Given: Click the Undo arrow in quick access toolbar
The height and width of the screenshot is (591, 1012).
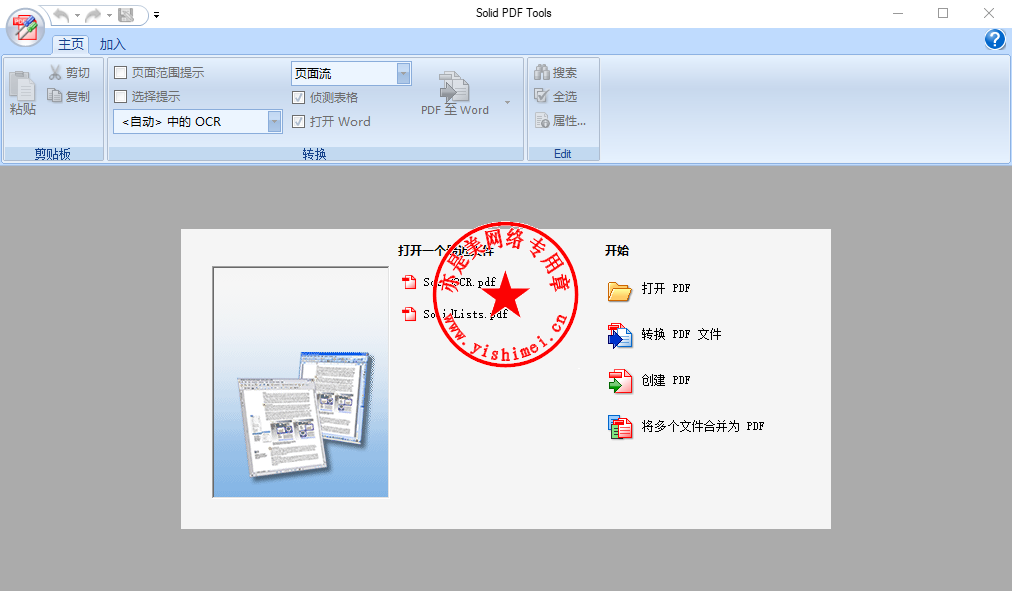Looking at the screenshot, I should [61, 15].
